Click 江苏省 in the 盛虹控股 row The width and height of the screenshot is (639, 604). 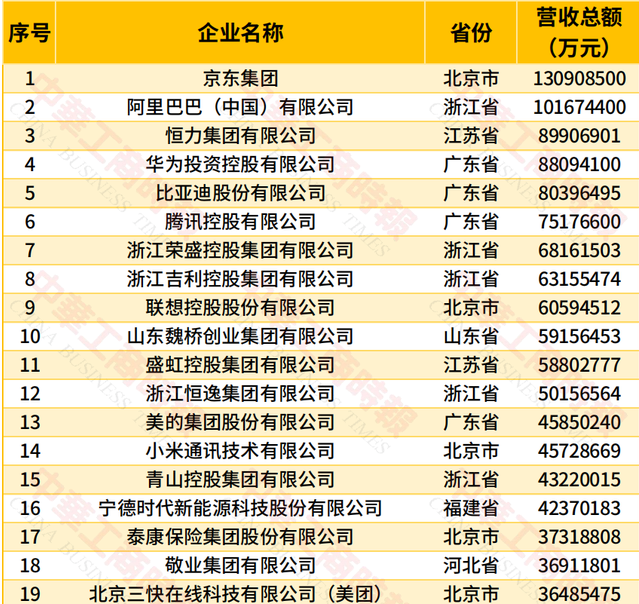point(471,365)
